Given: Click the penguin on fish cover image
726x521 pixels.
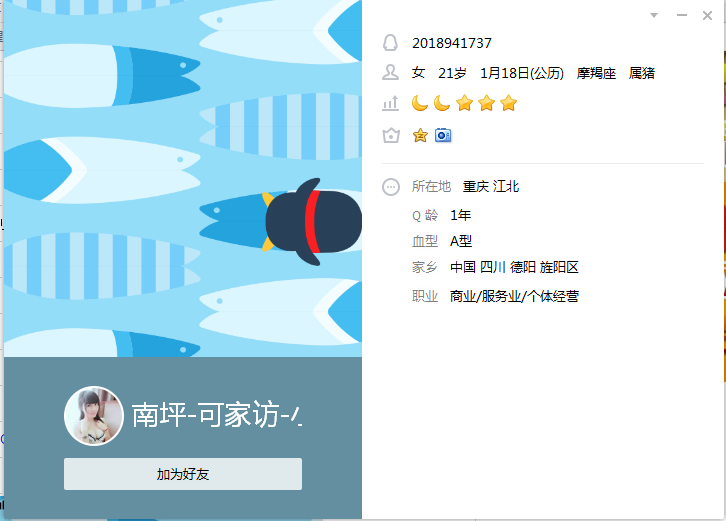Looking at the screenshot, I should (x=312, y=222).
